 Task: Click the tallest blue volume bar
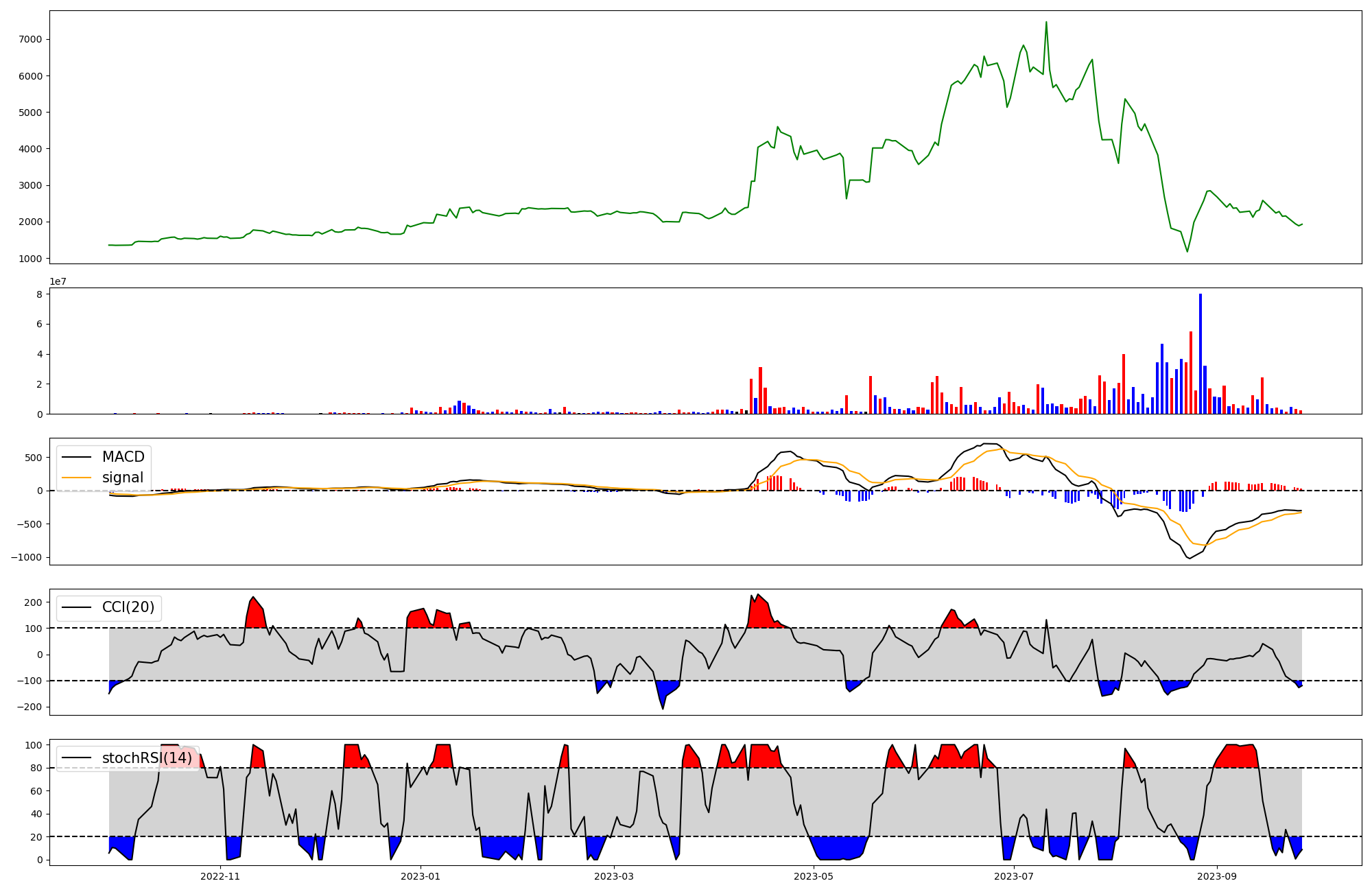pyautogui.click(x=1200, y=353)
